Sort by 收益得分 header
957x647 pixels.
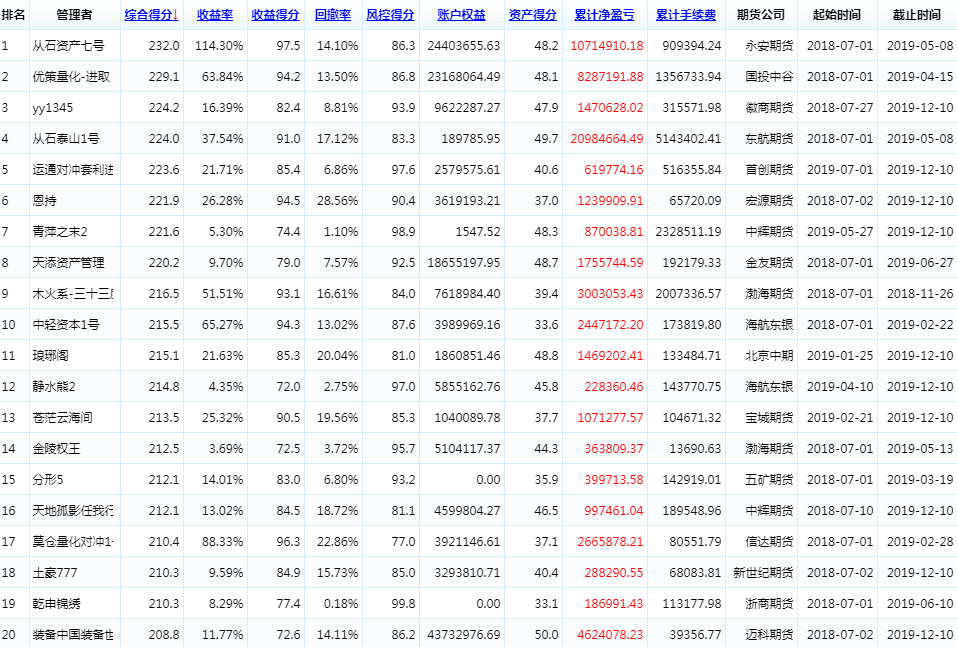point(275,15)
